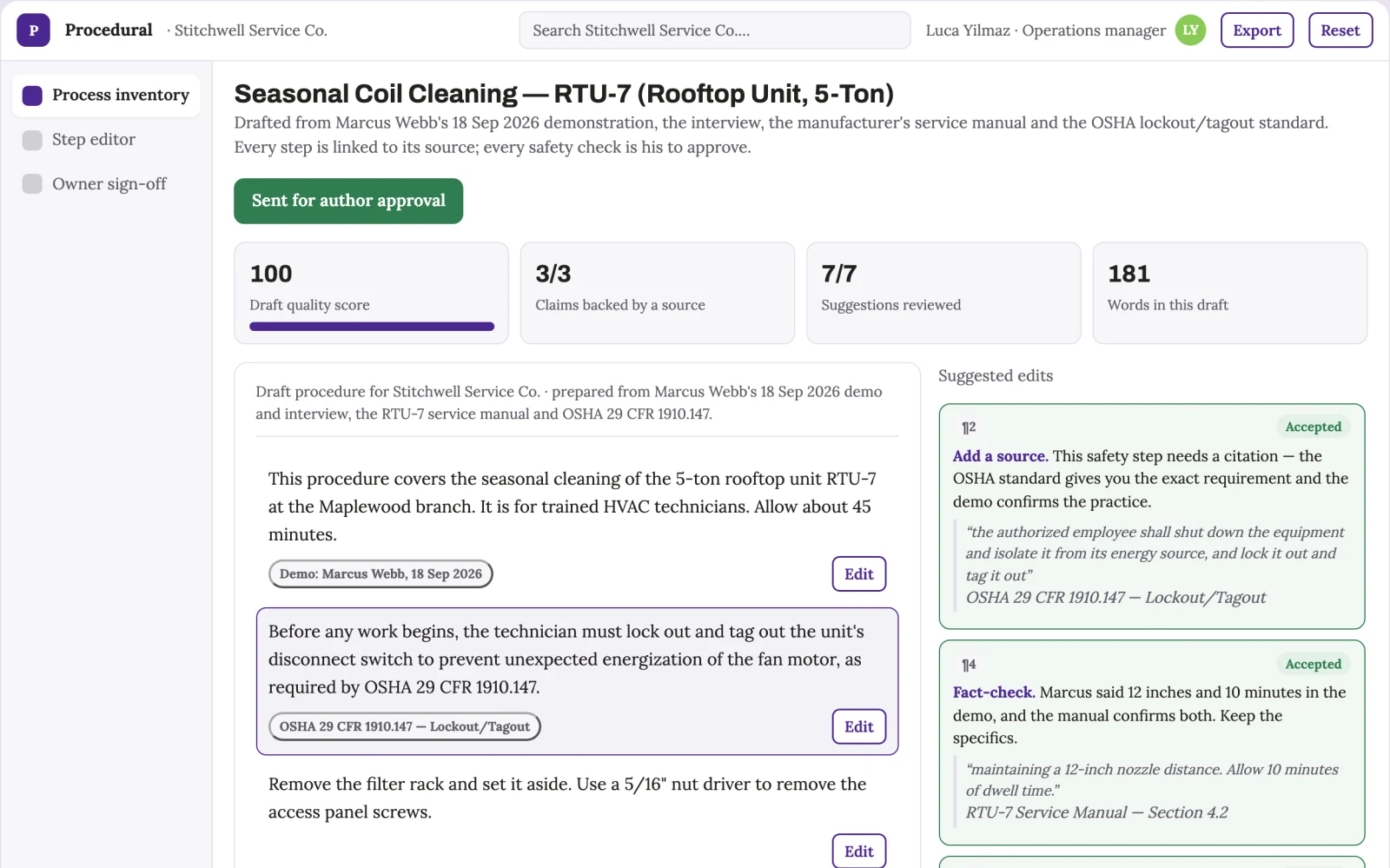
Task: Open the OSHA 29 CFR 1910.147 source chip
Action: [x=404, y=727]
